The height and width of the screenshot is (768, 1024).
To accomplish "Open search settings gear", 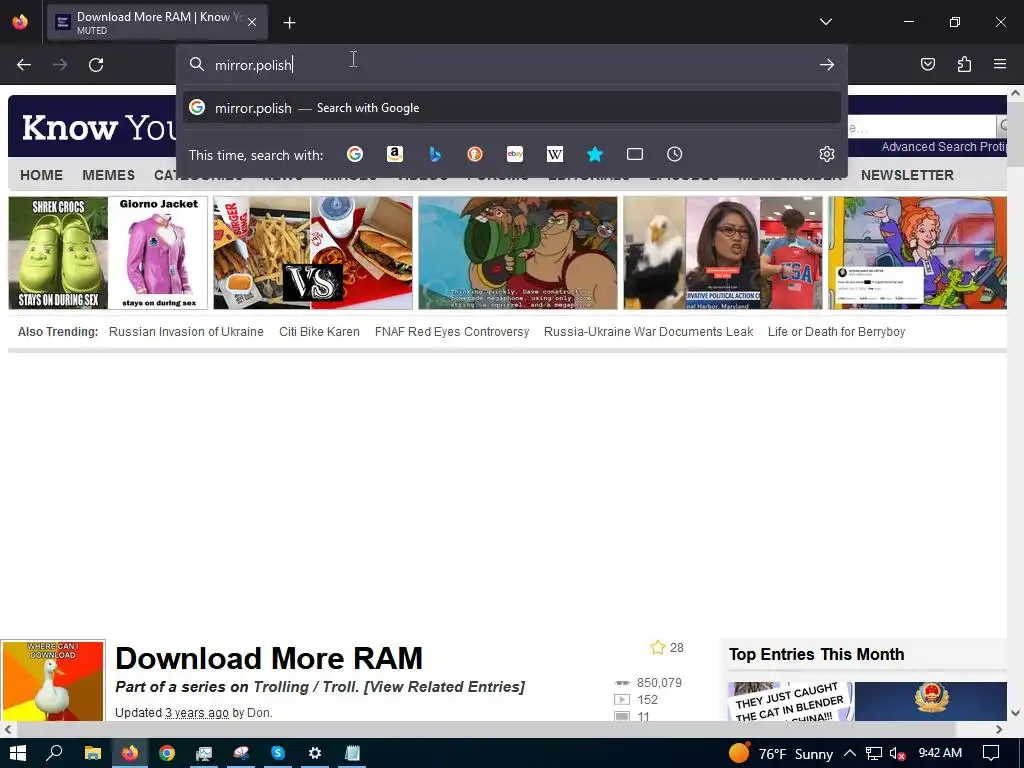I will tap(827, 154).
